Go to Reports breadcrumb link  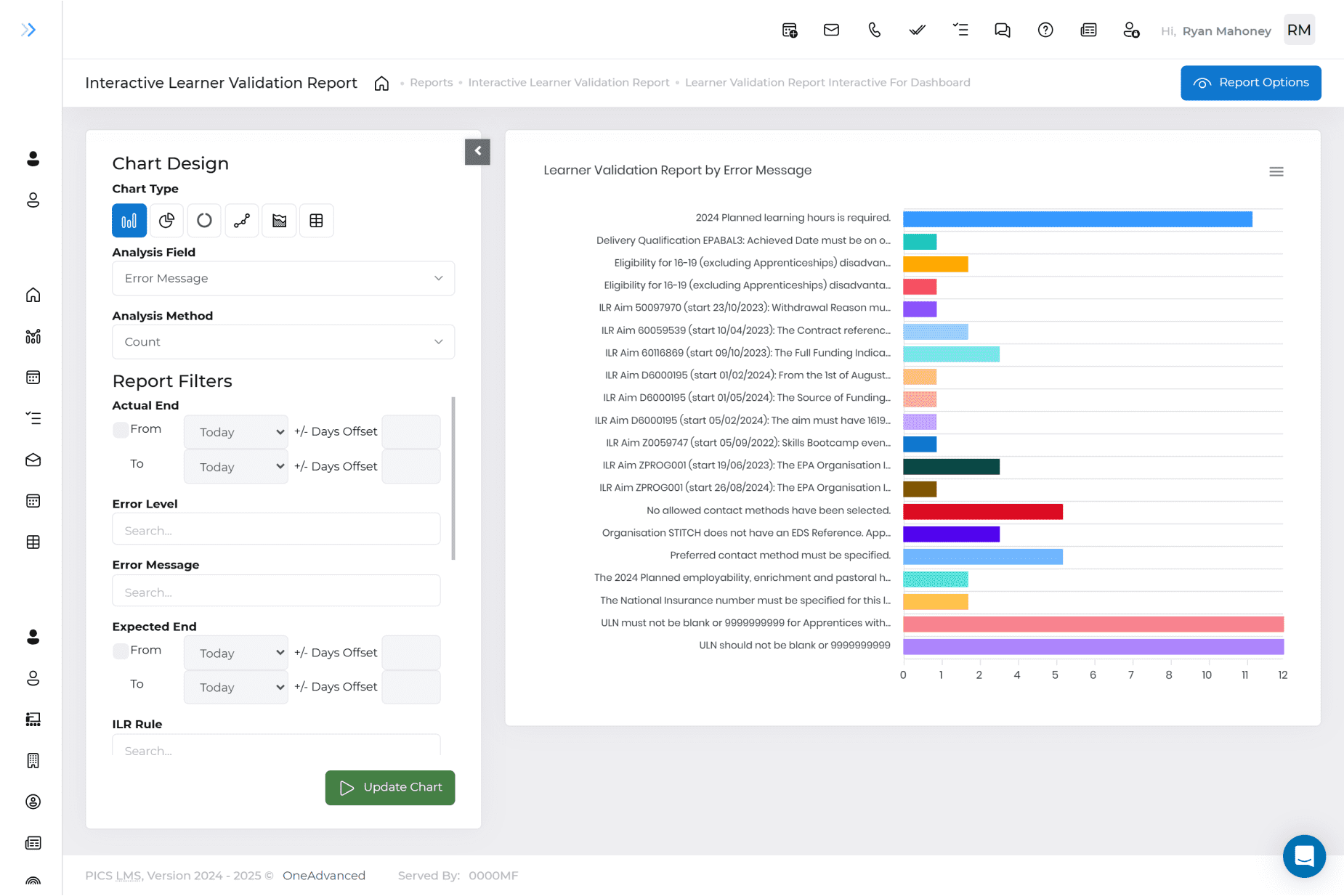pos(431,83)
